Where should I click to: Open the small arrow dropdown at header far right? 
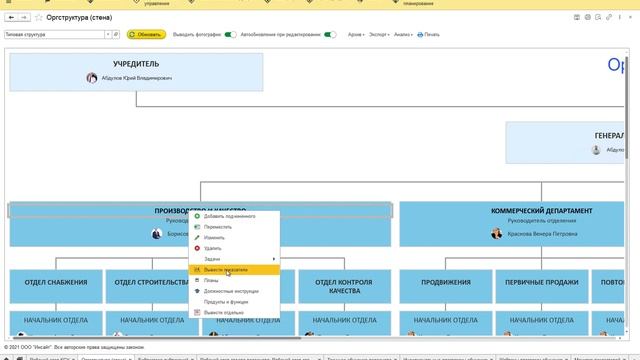point(631,17)
